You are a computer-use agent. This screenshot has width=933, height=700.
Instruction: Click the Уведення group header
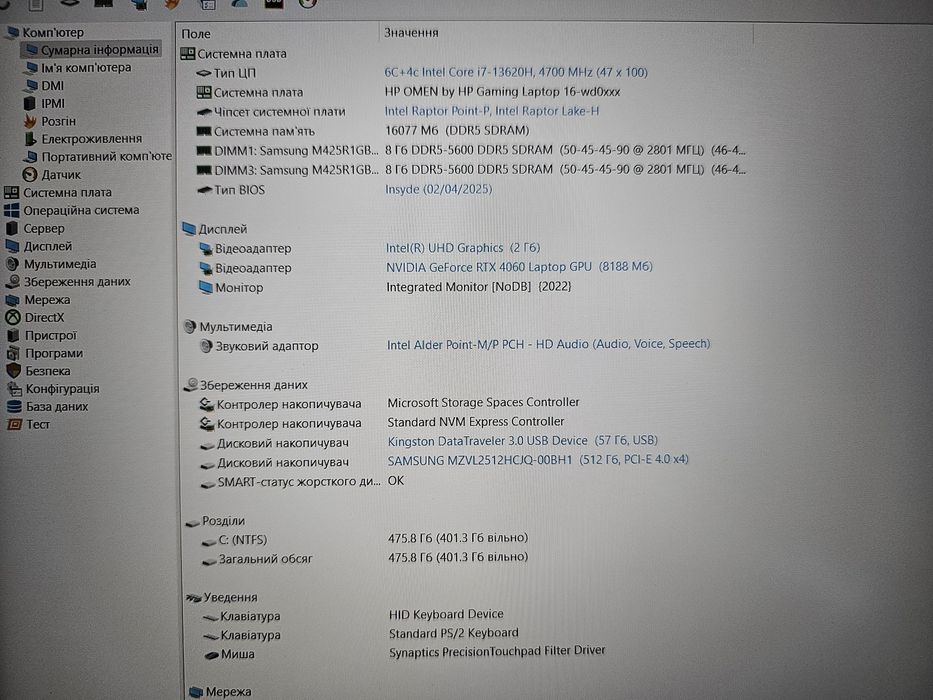(221, 597)
